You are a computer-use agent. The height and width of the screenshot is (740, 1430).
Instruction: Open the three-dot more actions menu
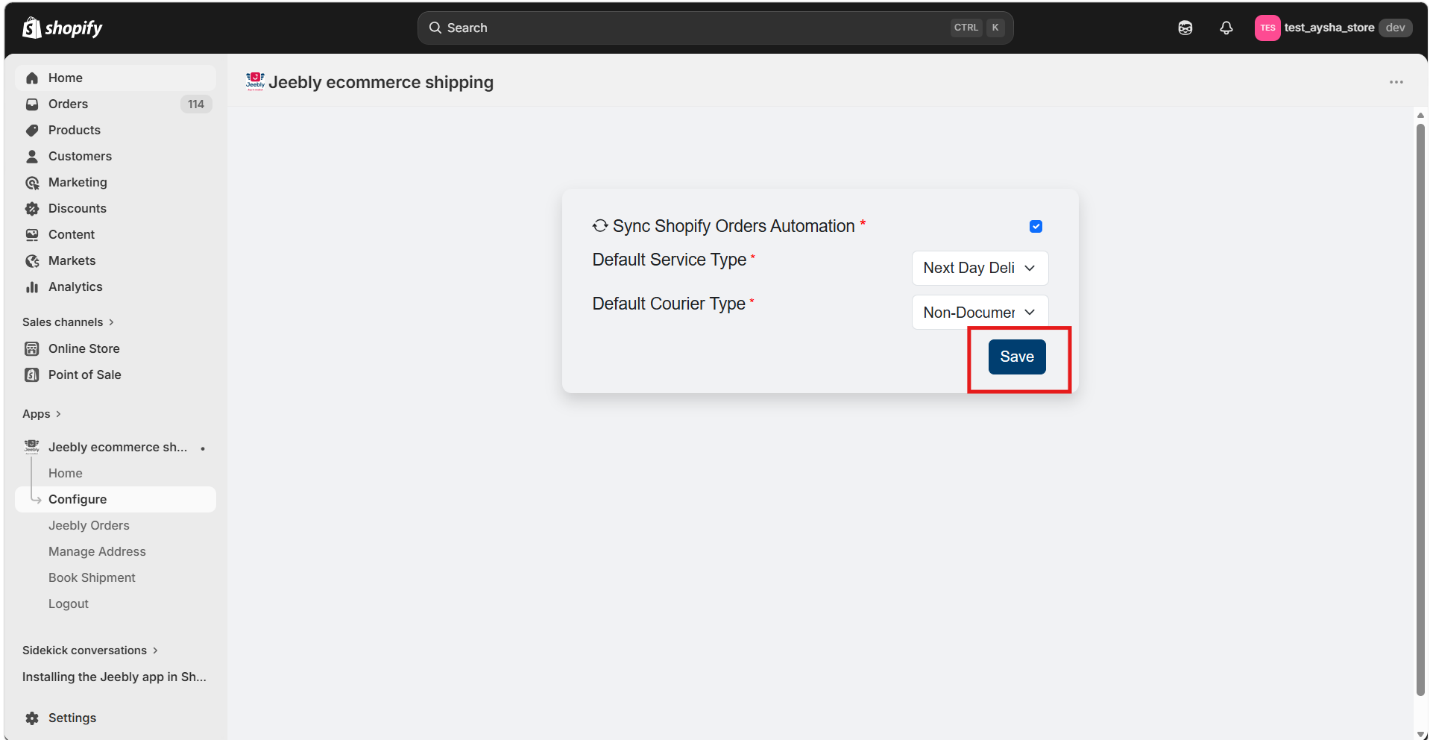(1396, 82)
